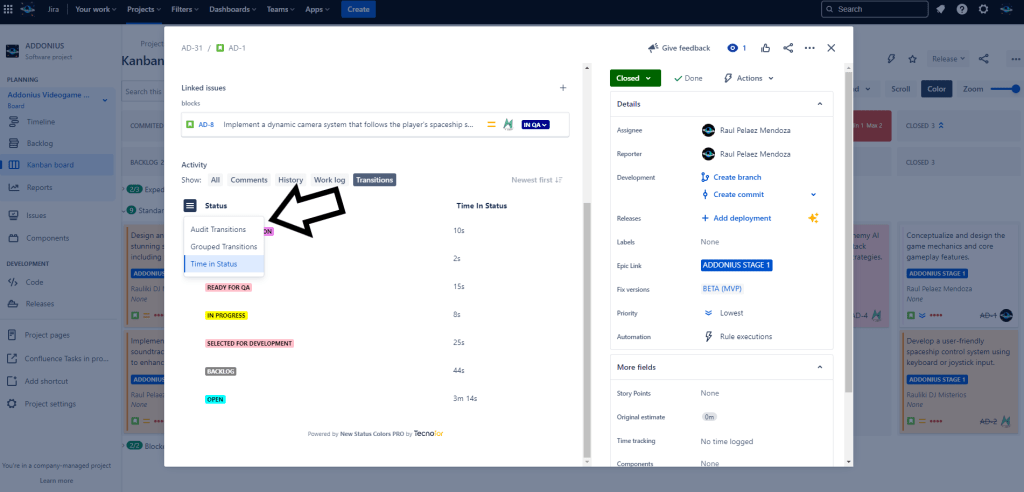
Task: Click the watch issue eye icon
Action: (733, 48)
